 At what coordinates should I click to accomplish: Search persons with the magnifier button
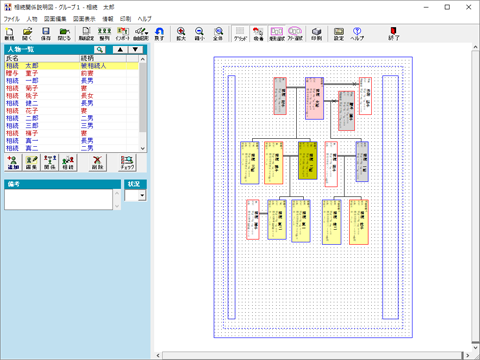(100, 50)
